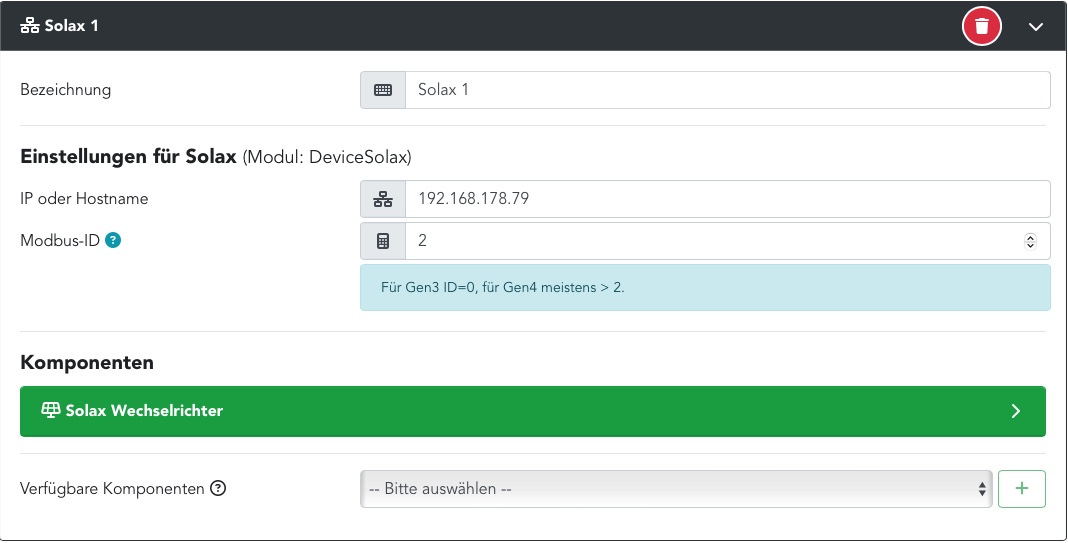The height and width of the screenshot is (543, 1068).
Task: Click the keyboard icon beside Bezeichnung field
Action: click(383, 90)
